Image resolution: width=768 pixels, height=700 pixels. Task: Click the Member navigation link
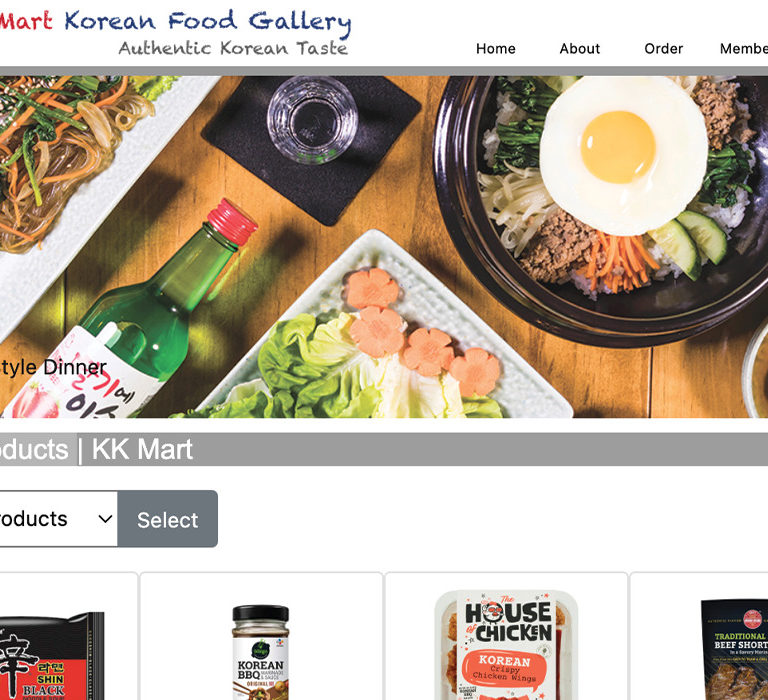(x=744, y=48)
